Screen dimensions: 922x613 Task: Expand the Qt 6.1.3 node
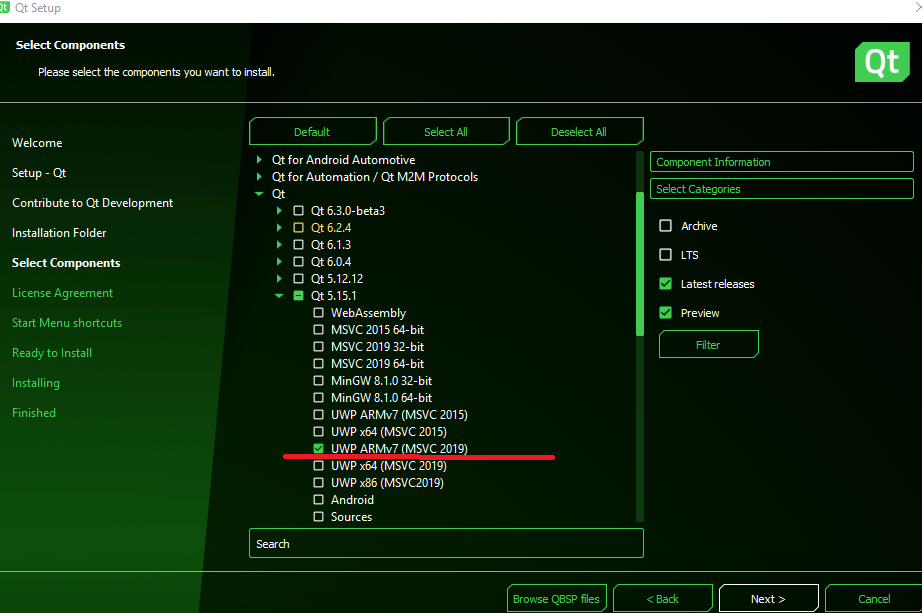coord(279,245)
